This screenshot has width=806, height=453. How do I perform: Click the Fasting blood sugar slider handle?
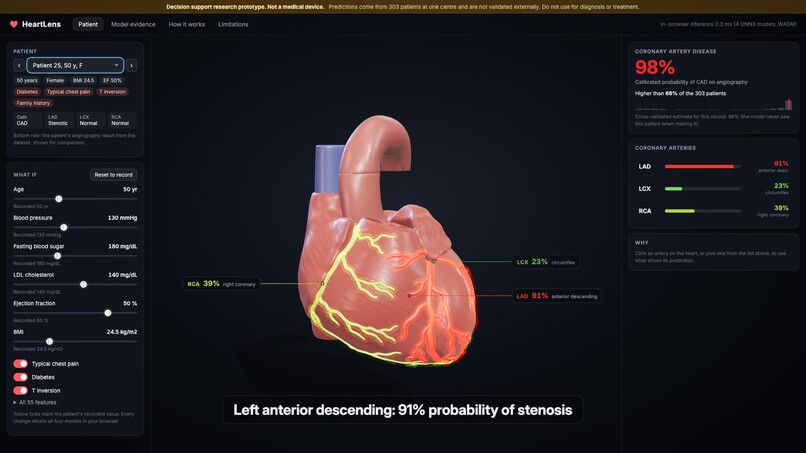coord(58,256)
